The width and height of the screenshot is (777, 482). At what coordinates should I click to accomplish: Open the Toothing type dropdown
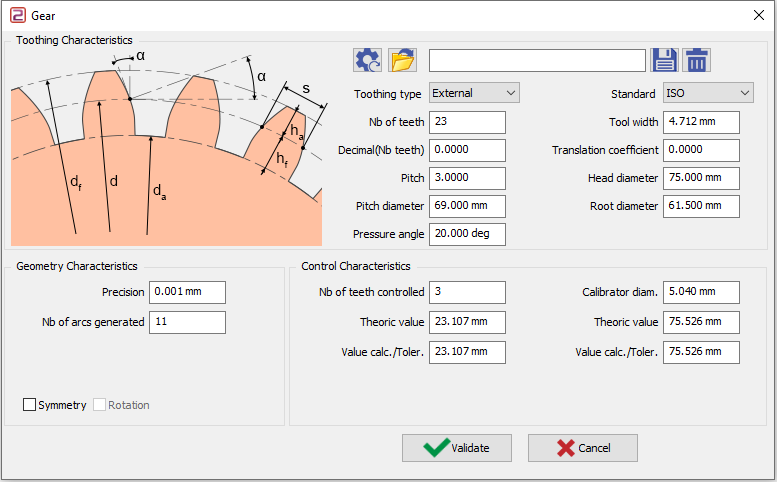click(474, 93)
